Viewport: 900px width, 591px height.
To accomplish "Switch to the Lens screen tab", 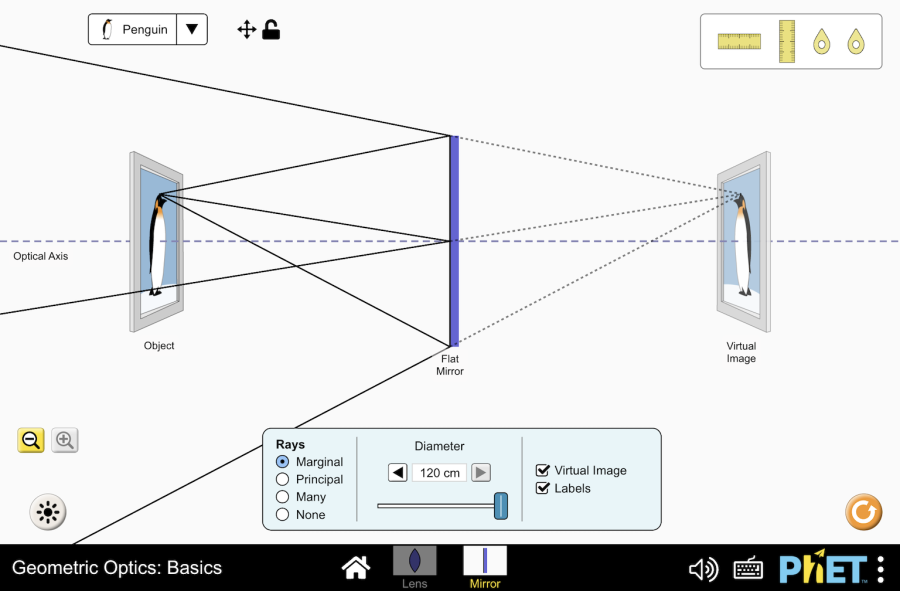I will tap(414, 566).
